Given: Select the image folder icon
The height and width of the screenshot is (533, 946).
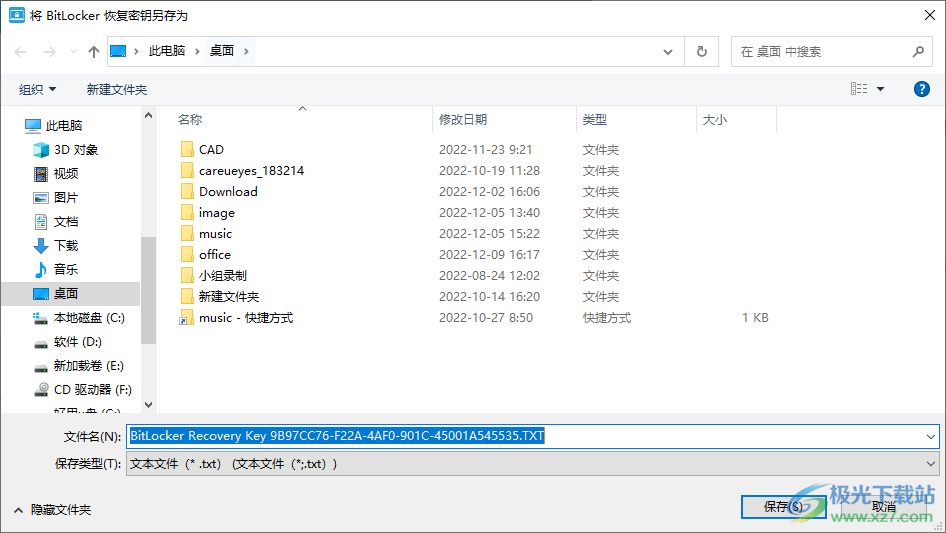Looking at the screenshot, I should tap(187, 212).
